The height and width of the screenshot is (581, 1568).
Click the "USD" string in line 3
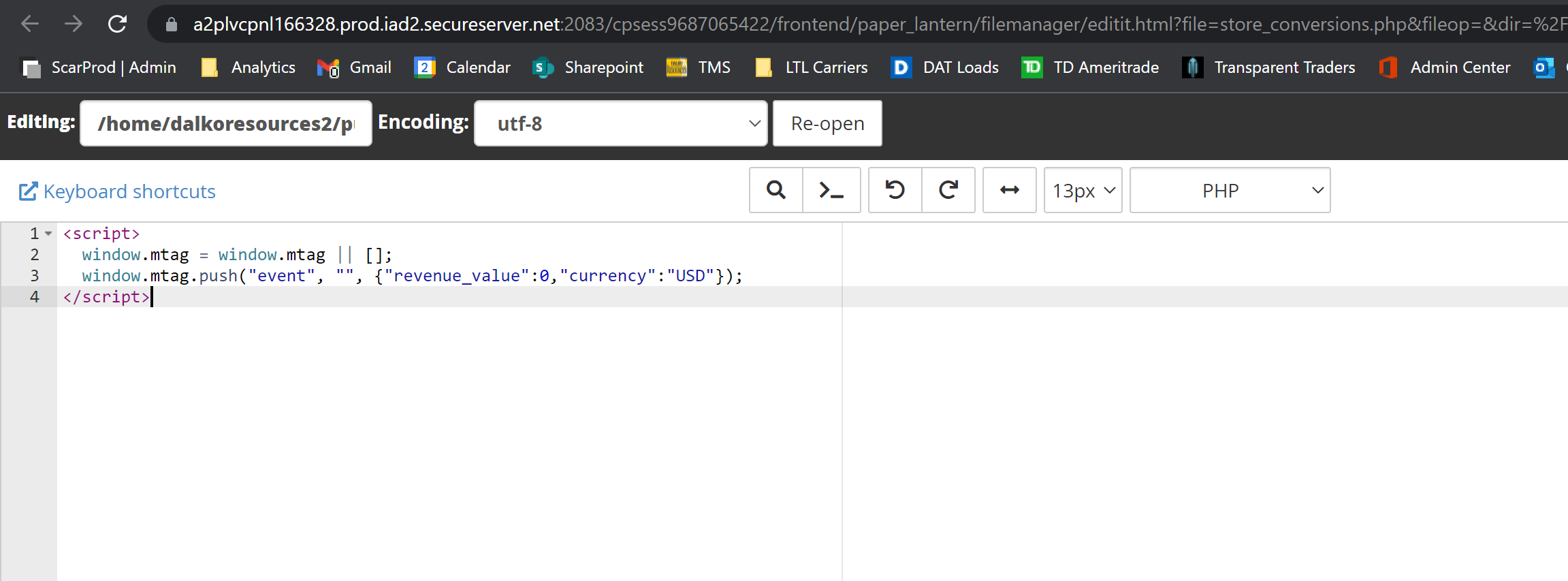tap(690, 276)
